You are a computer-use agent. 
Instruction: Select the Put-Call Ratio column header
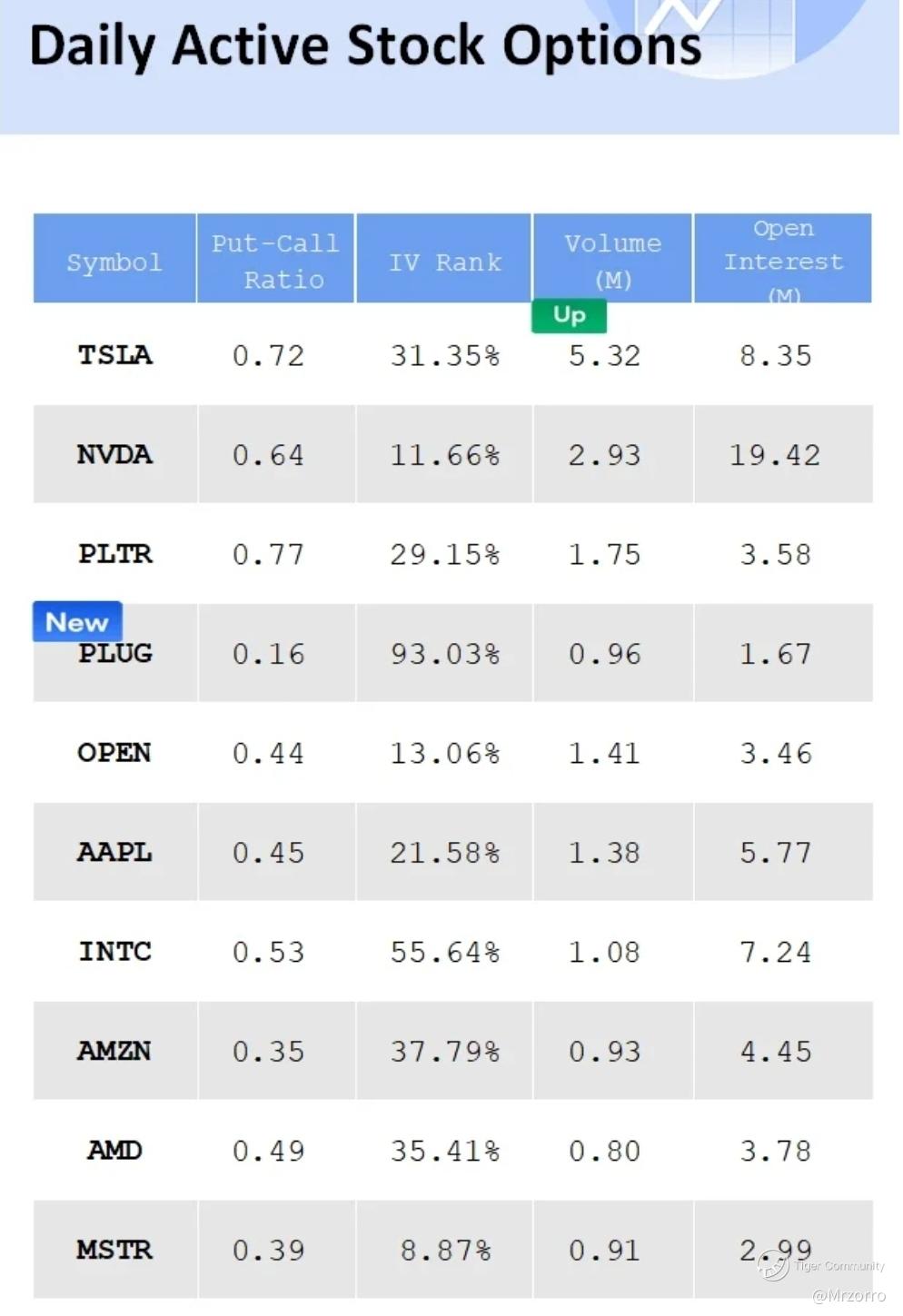click(x=275, y=261)
